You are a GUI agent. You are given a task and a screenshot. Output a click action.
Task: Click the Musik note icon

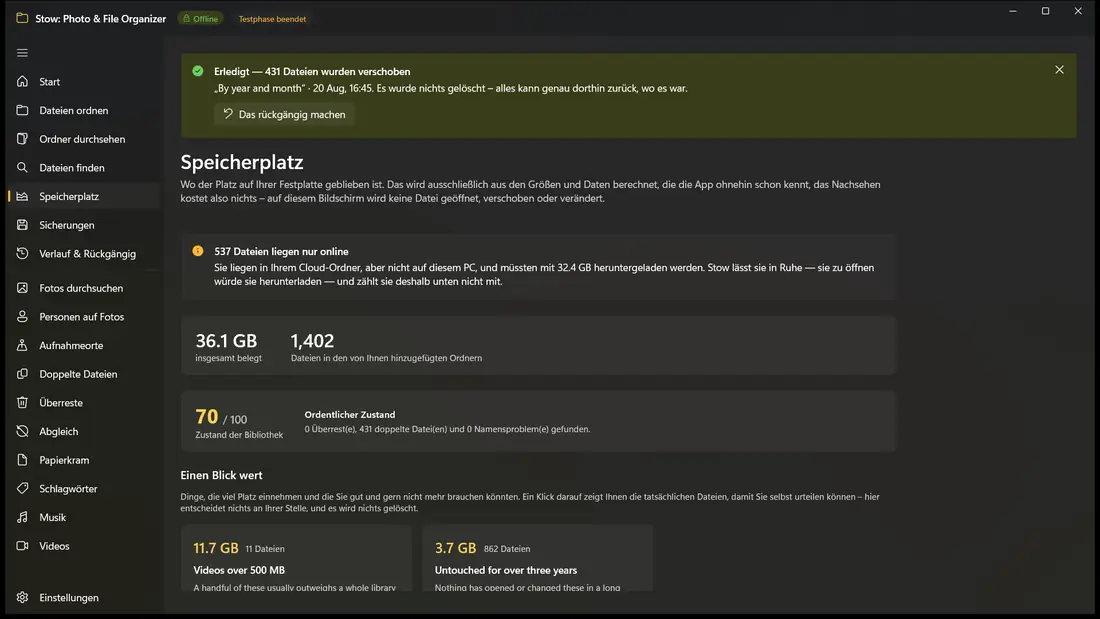coord(22,517)
